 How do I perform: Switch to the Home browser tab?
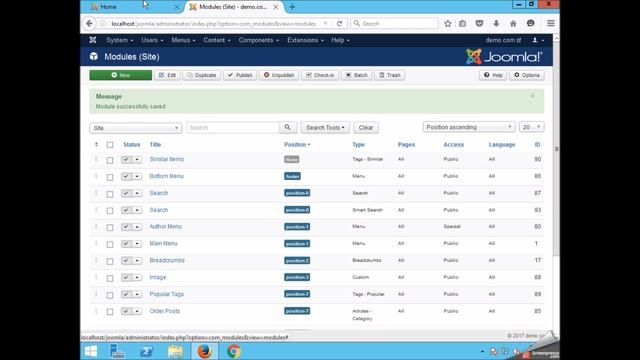click(x=134, y=7)
